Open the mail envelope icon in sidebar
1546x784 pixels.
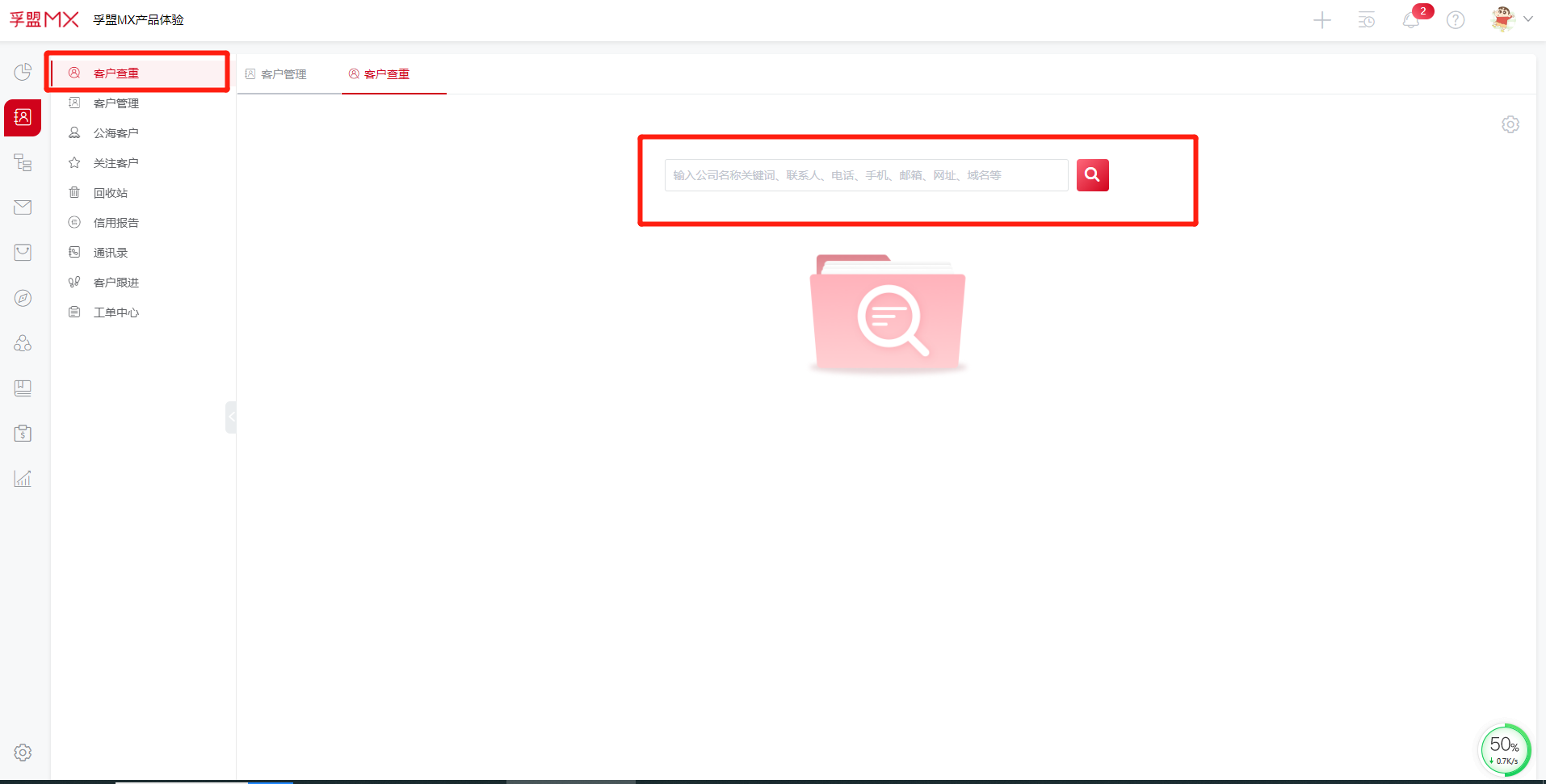coord(23,208)
